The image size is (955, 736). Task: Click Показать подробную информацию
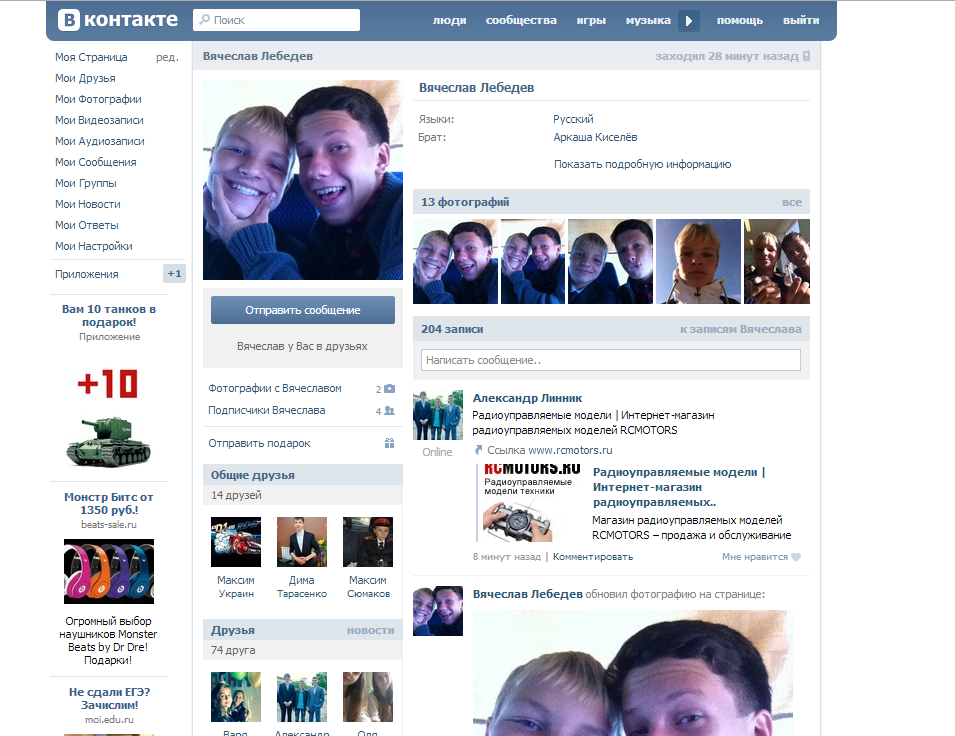coord(643,164)
